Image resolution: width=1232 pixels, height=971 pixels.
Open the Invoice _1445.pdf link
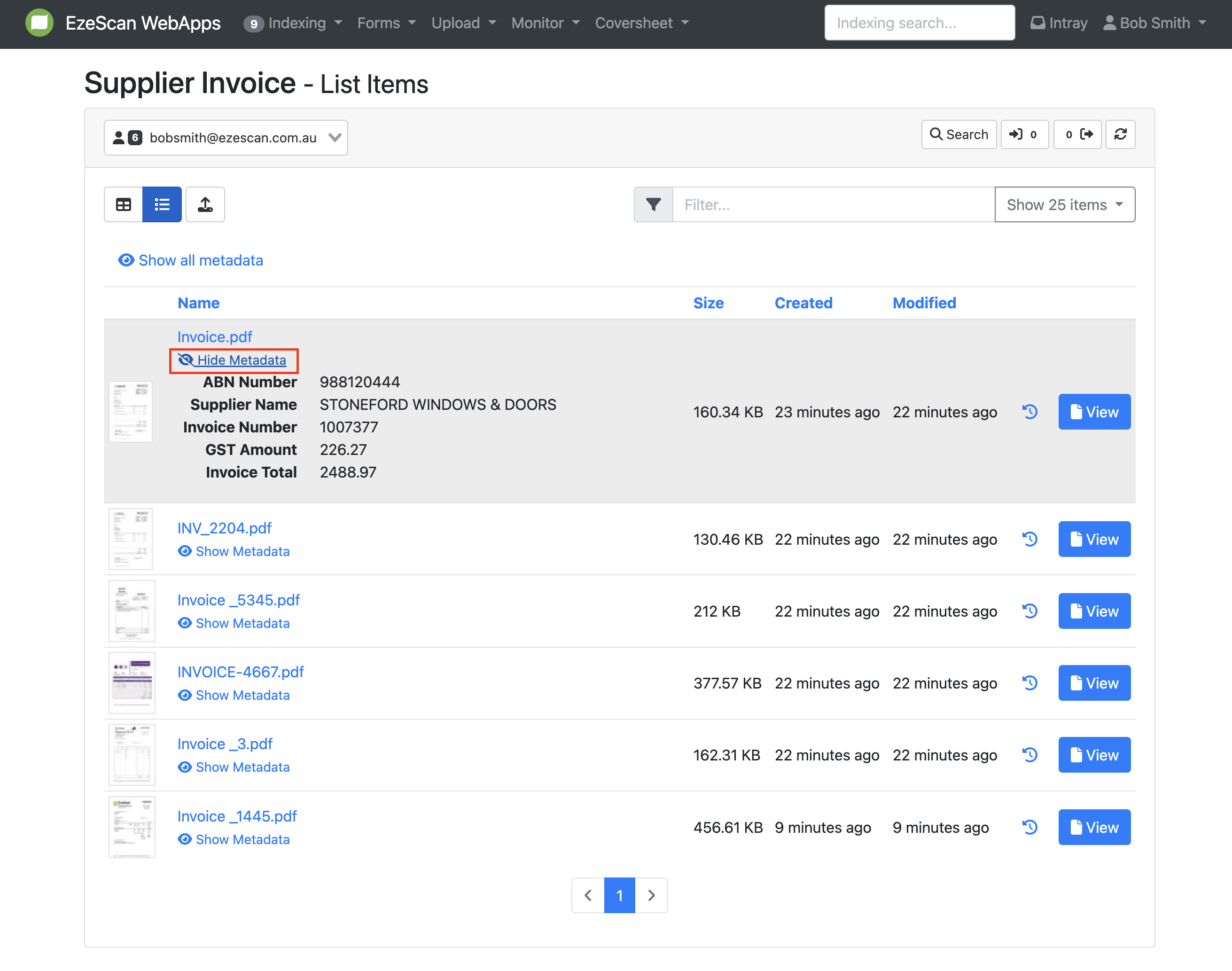(x=237, y=816)
